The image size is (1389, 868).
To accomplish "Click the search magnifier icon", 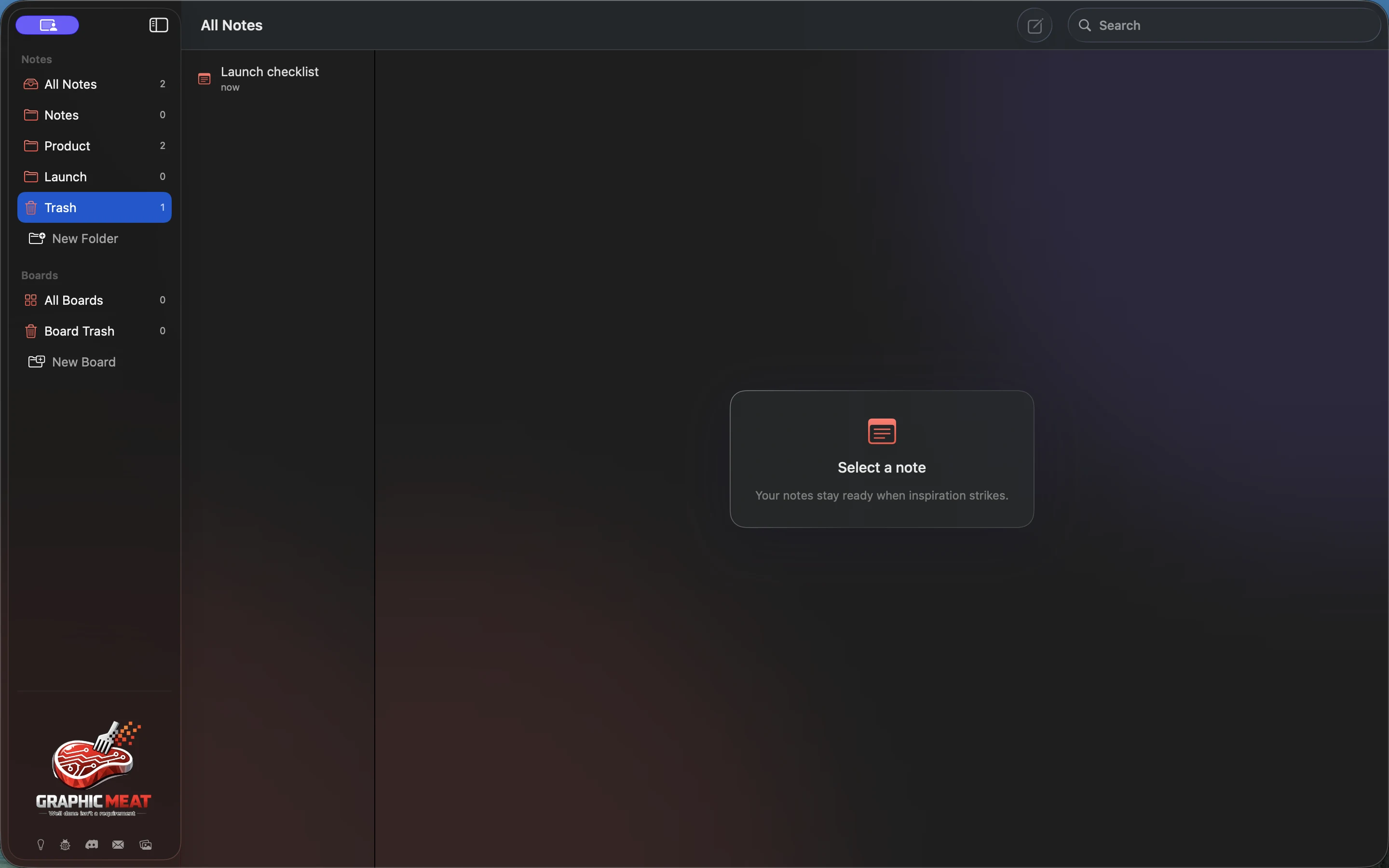I will 1085,25.
